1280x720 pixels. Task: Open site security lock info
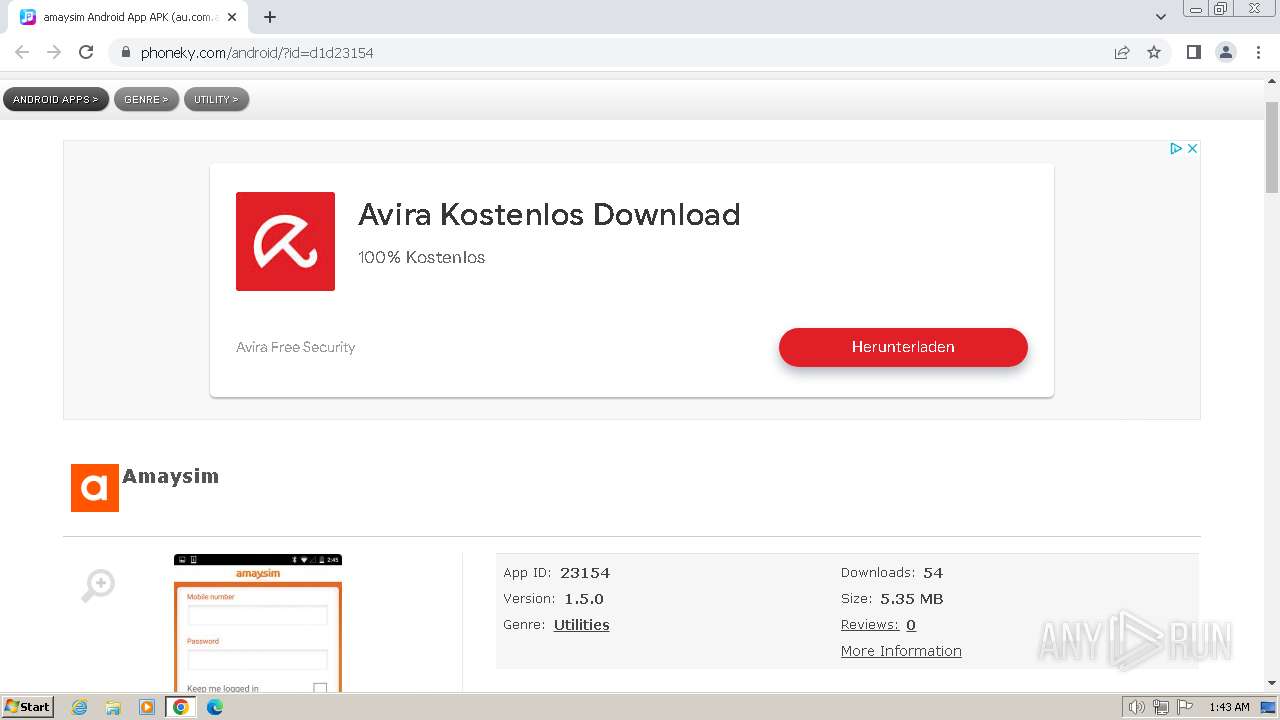point(125,52)
